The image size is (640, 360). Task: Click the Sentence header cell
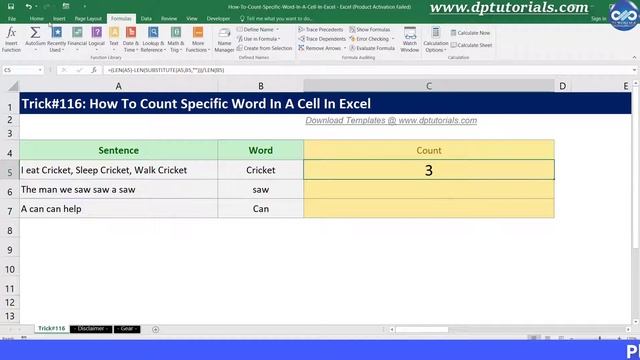(118, 150)
